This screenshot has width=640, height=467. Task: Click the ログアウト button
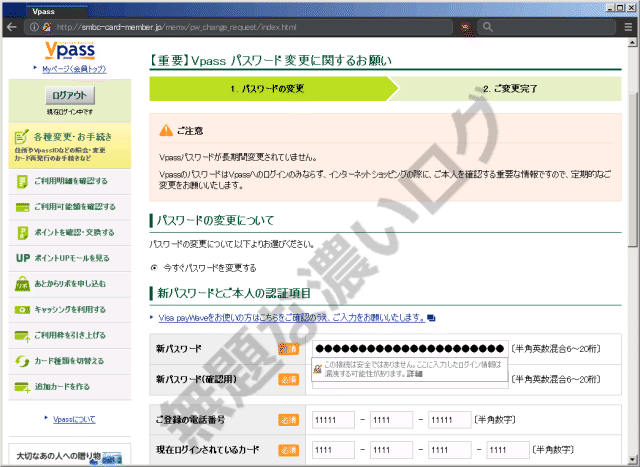click(70, 96)
